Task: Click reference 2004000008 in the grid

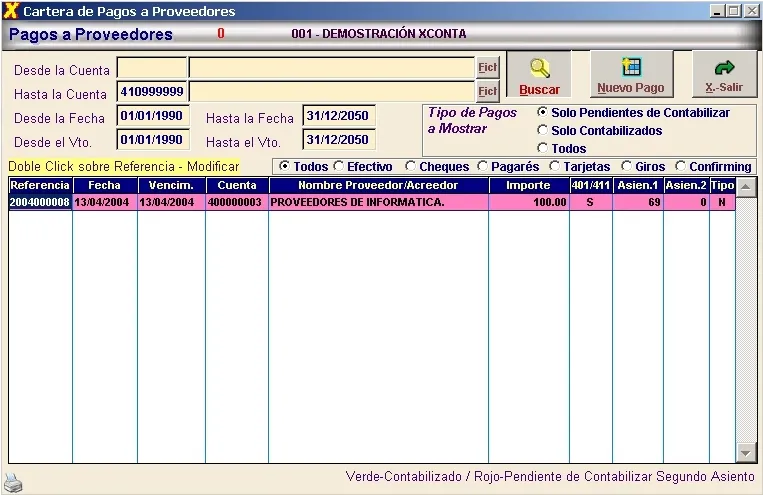Action: (40, 202)
